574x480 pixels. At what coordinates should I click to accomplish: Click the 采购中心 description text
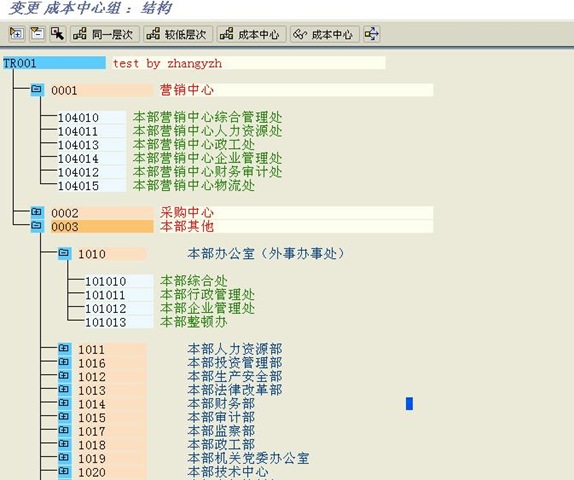(187, 212)
